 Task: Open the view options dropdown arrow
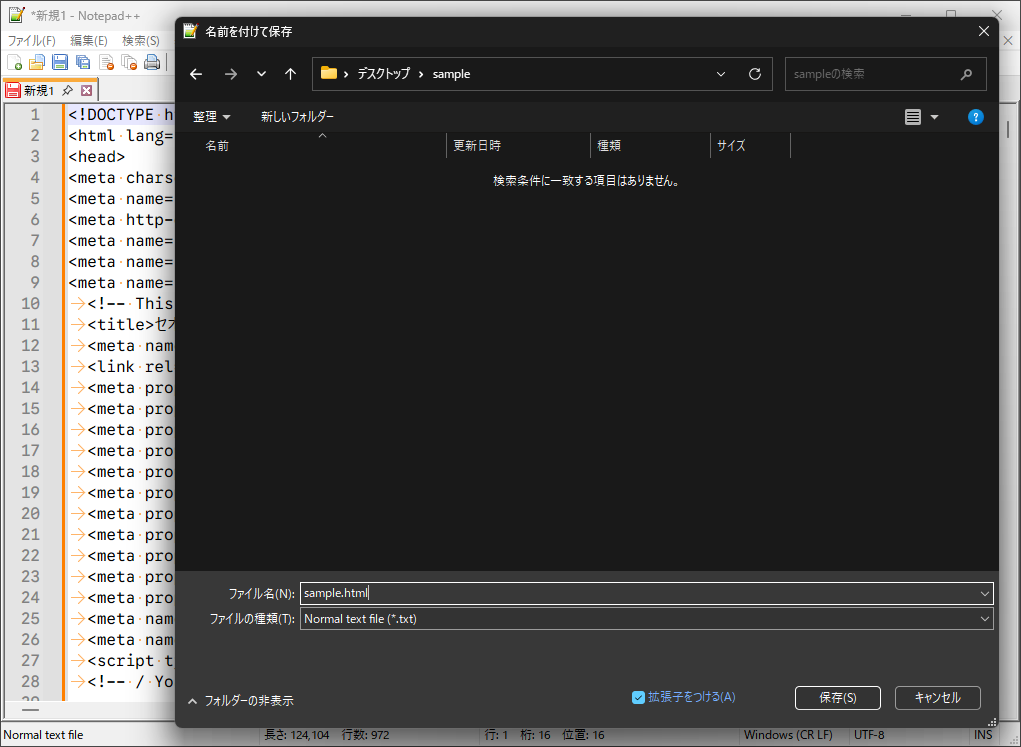coord(935,117)
